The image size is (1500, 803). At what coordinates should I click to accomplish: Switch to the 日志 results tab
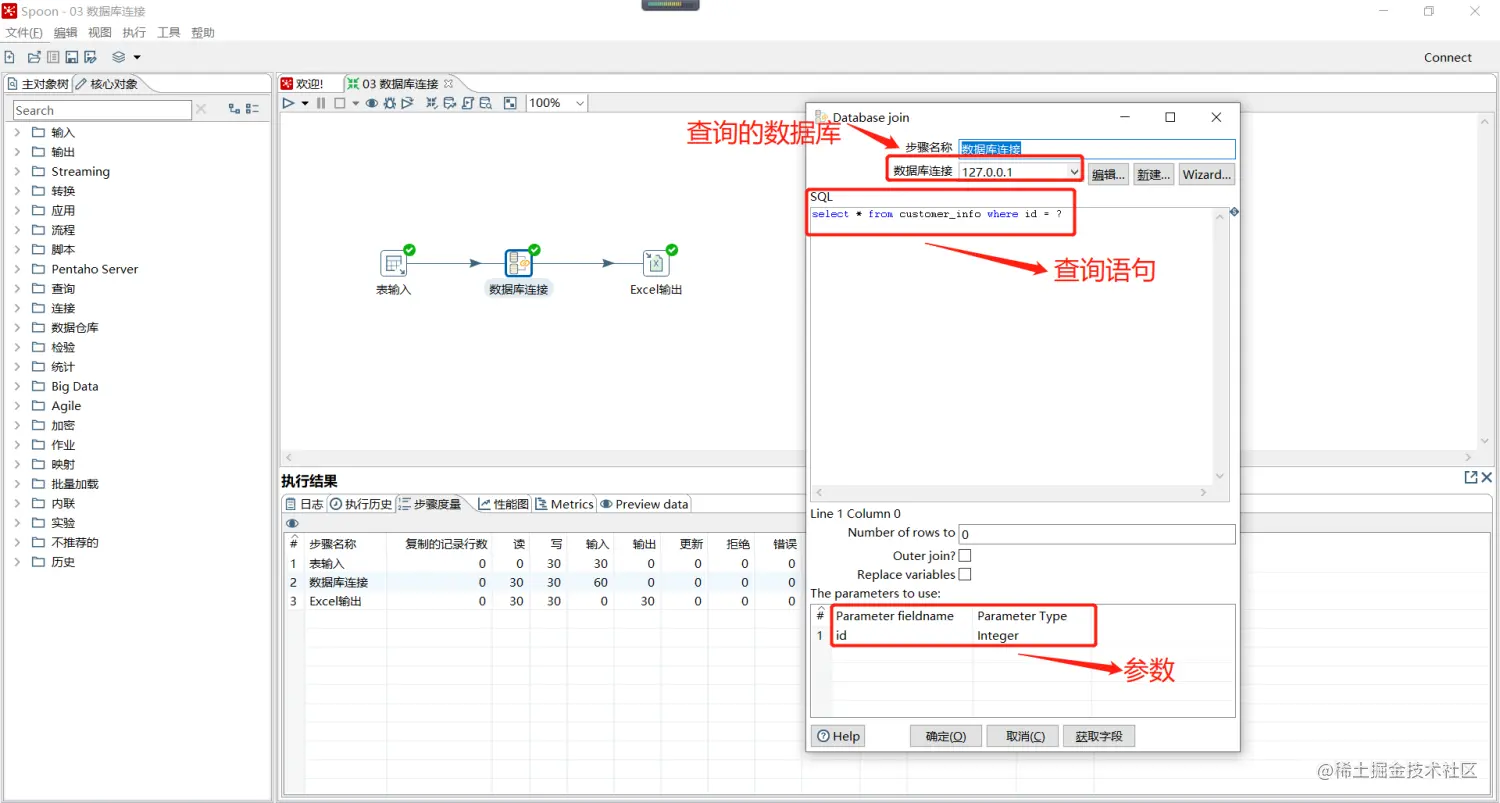tap(304, 504)
